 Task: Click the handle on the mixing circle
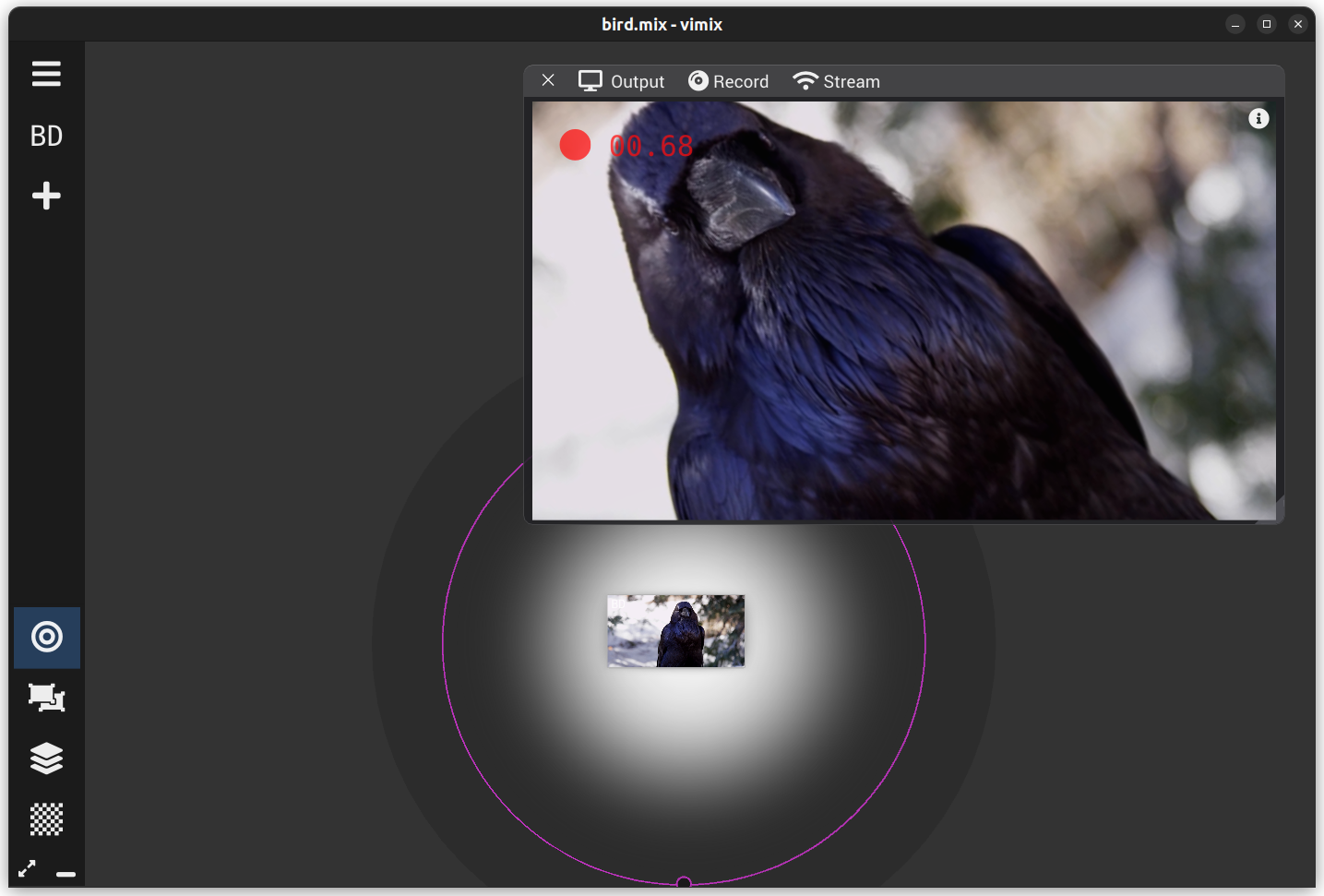coord(684,883)
